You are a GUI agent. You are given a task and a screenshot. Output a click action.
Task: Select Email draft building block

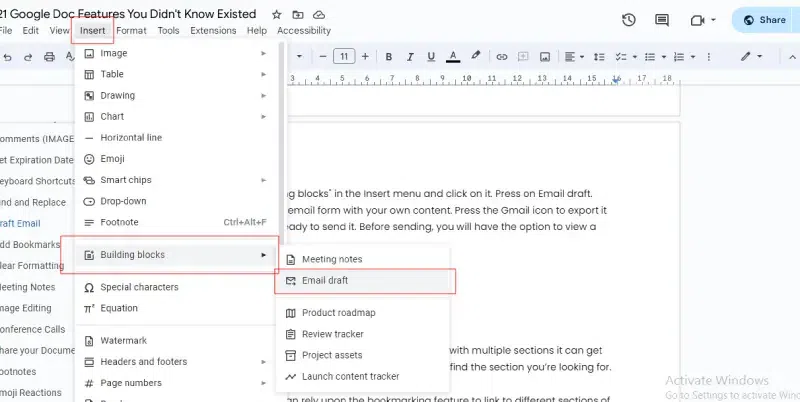click(363, 281)
